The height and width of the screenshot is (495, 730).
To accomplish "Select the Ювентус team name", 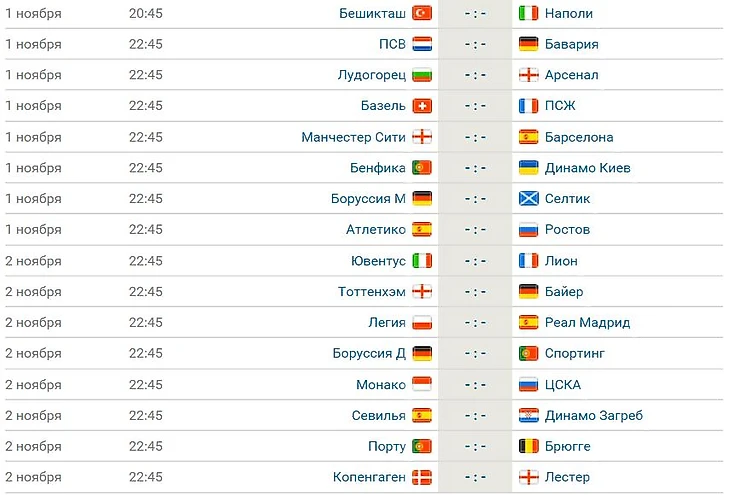I will [376, 261].
